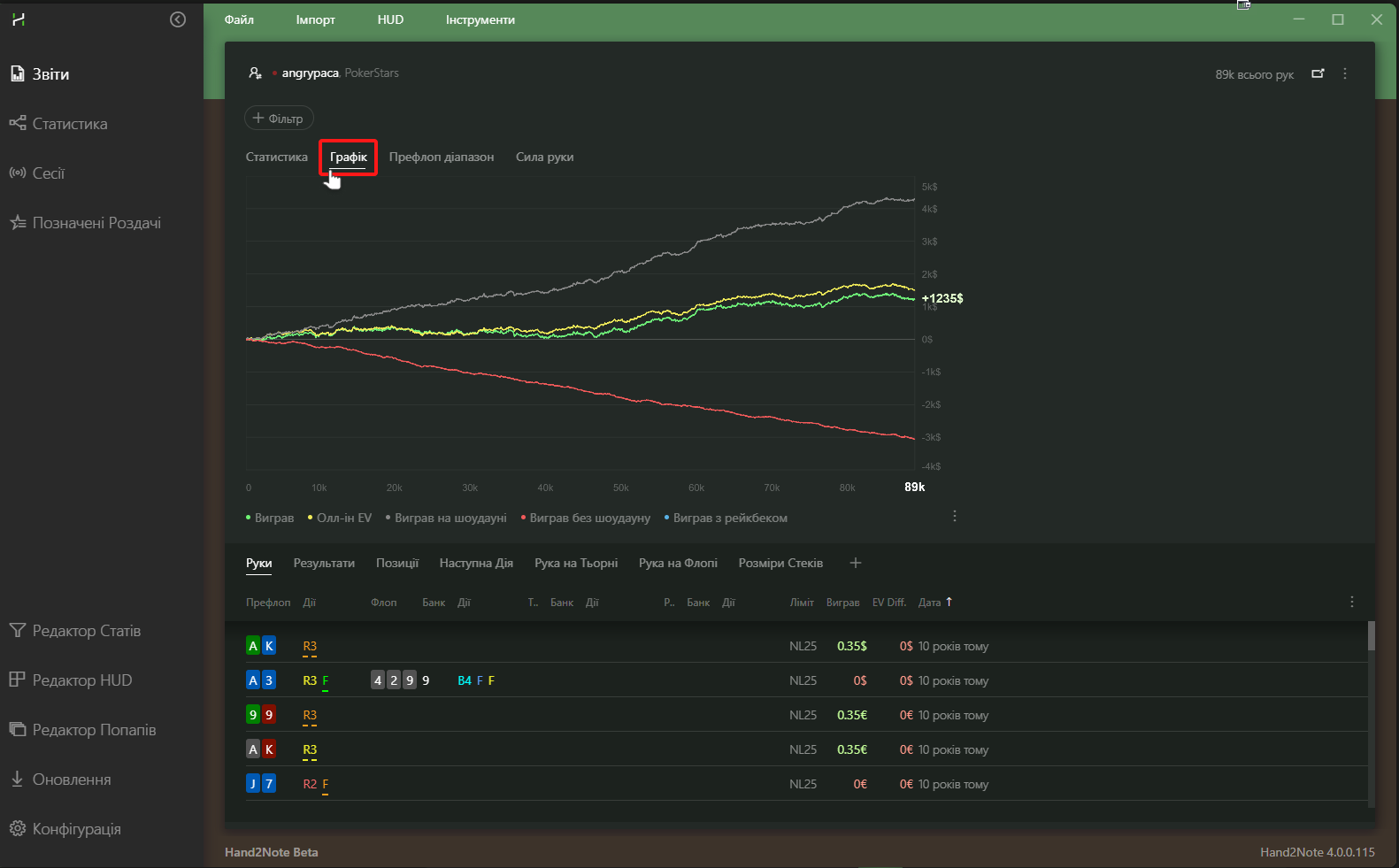
Task: Open the Статистика section
Action: pyautogui.click(x=58, y=124)
